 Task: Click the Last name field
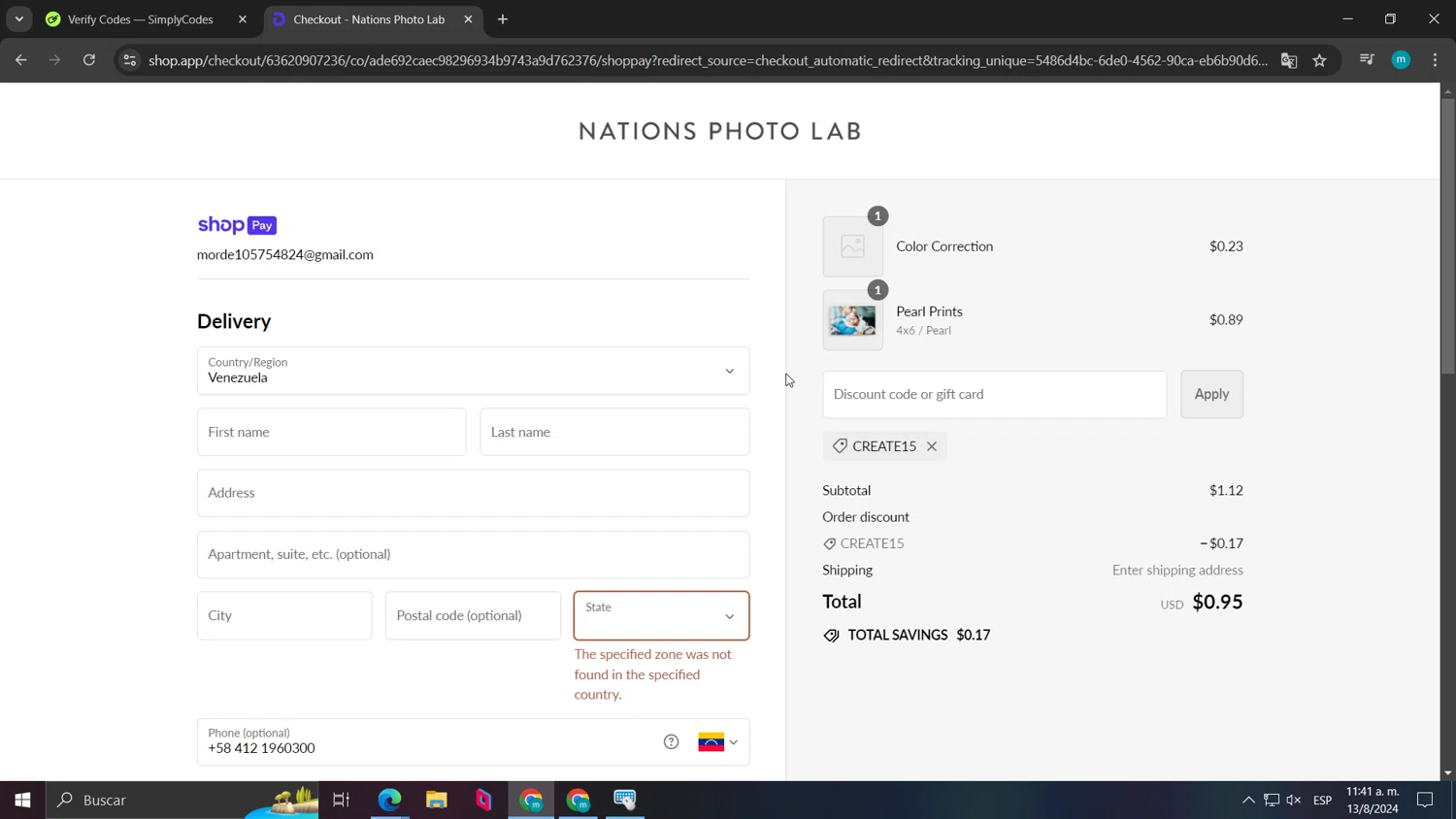click(614, 432)
